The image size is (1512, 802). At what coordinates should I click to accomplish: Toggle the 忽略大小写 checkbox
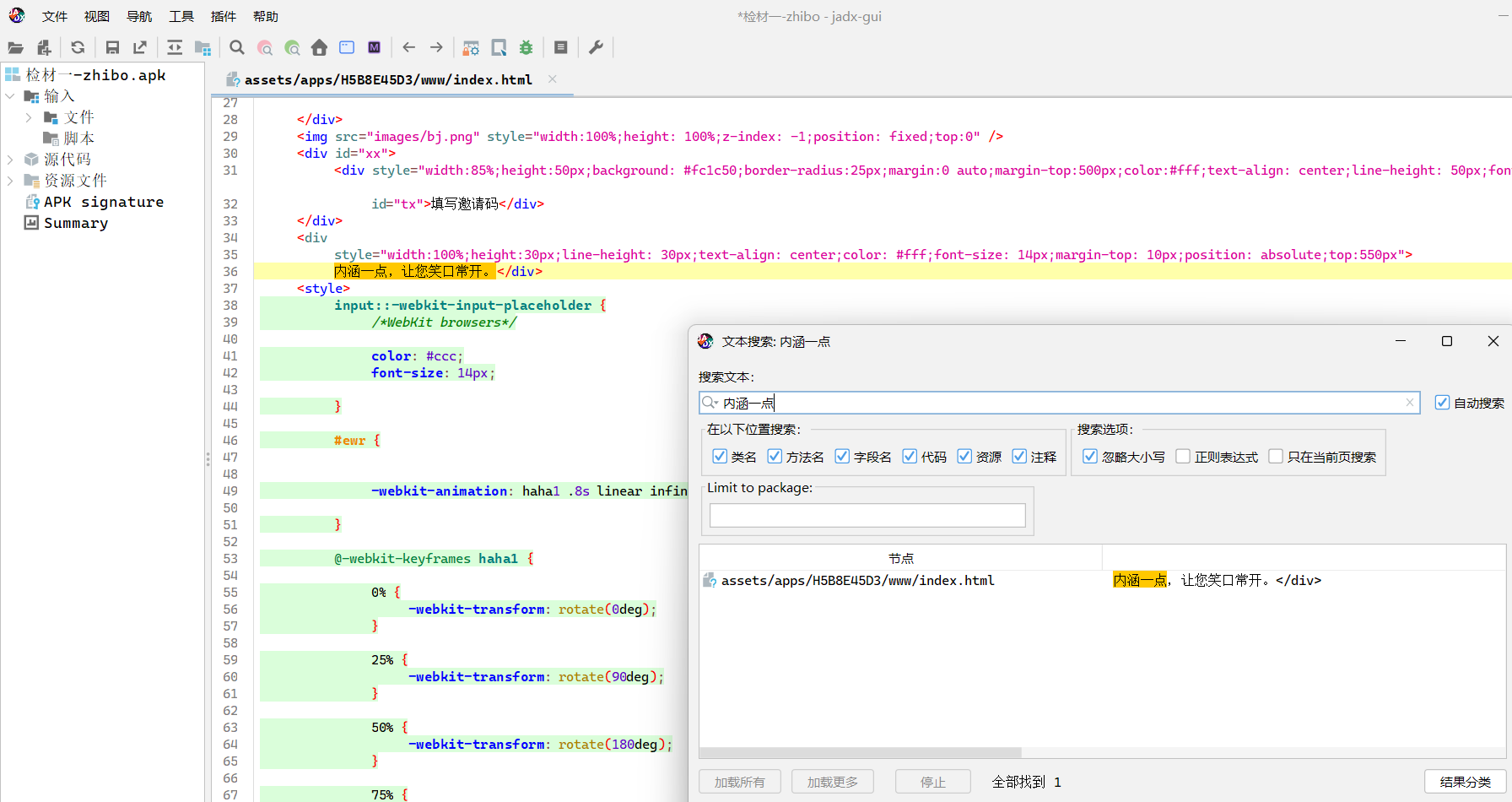pyautogui.click(x=1090, y=457)
